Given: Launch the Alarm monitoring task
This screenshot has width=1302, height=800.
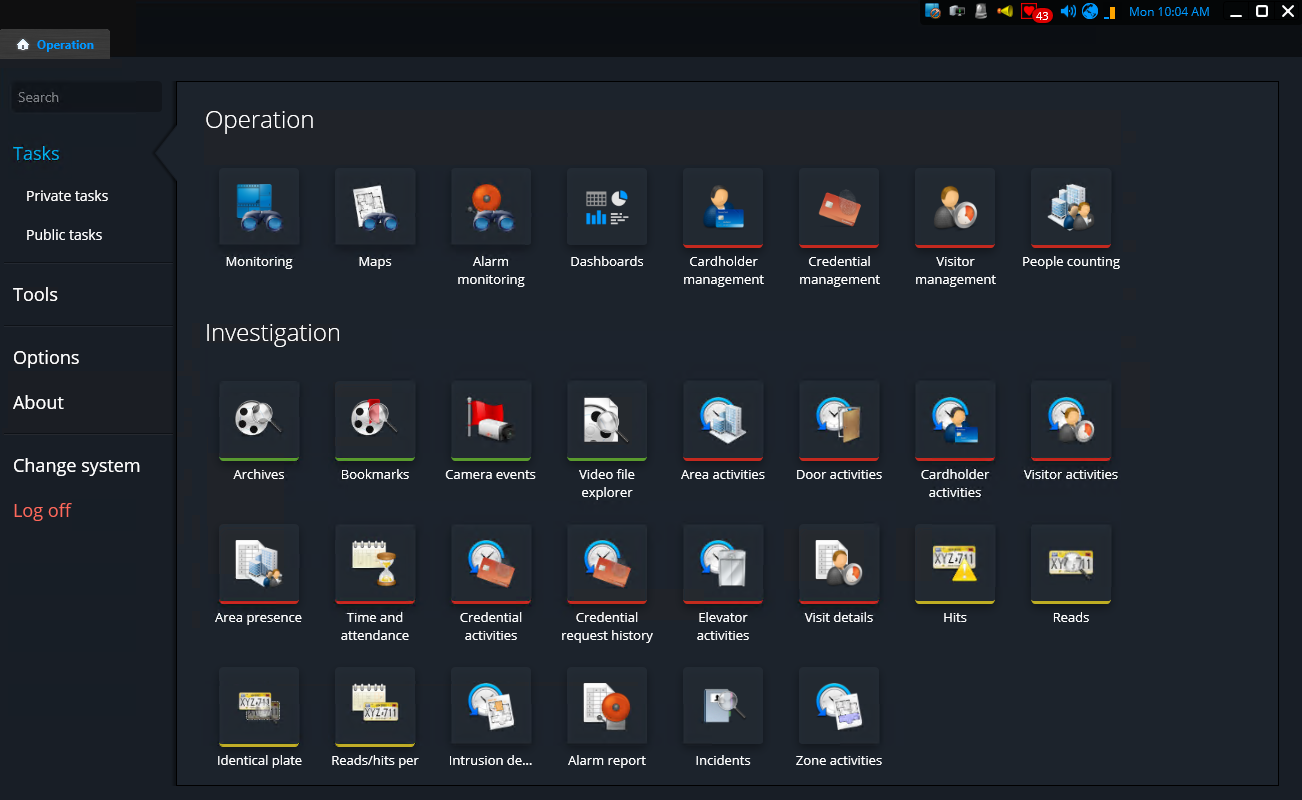Looking at the screenshot, I should [491, 207].
